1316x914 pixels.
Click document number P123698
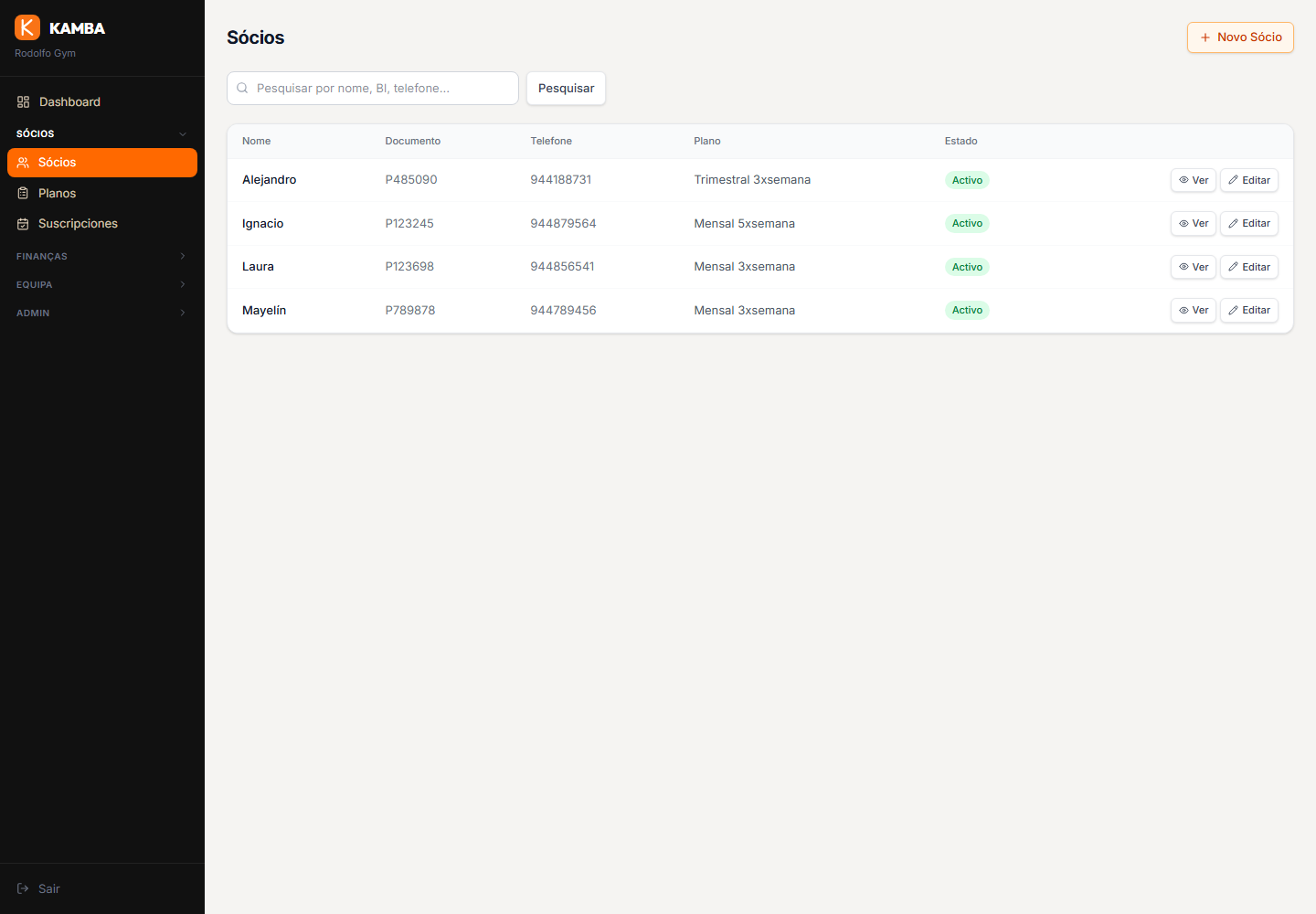pos(409,267)
